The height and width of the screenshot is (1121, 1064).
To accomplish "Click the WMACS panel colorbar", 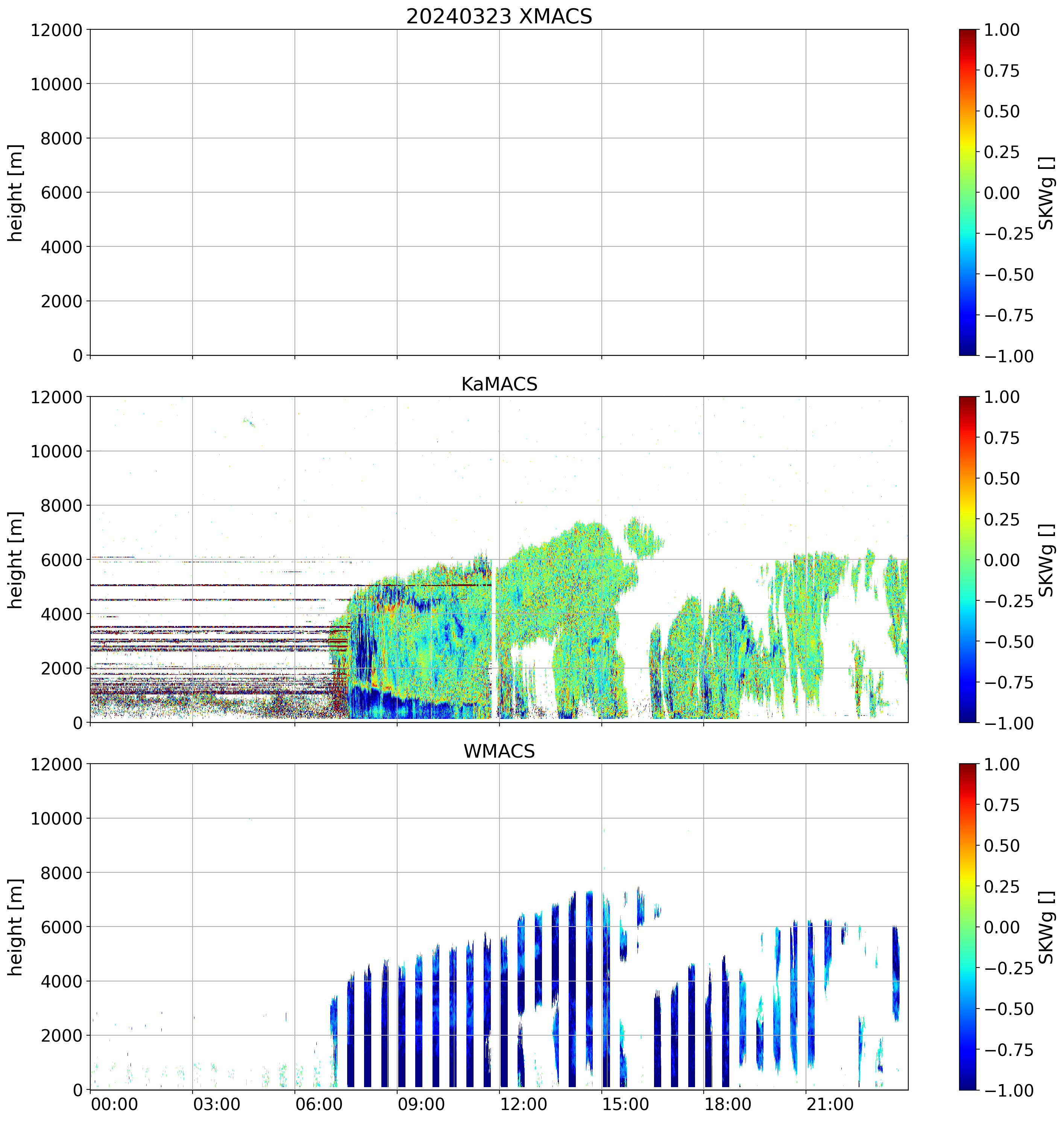I will (968, 927).
